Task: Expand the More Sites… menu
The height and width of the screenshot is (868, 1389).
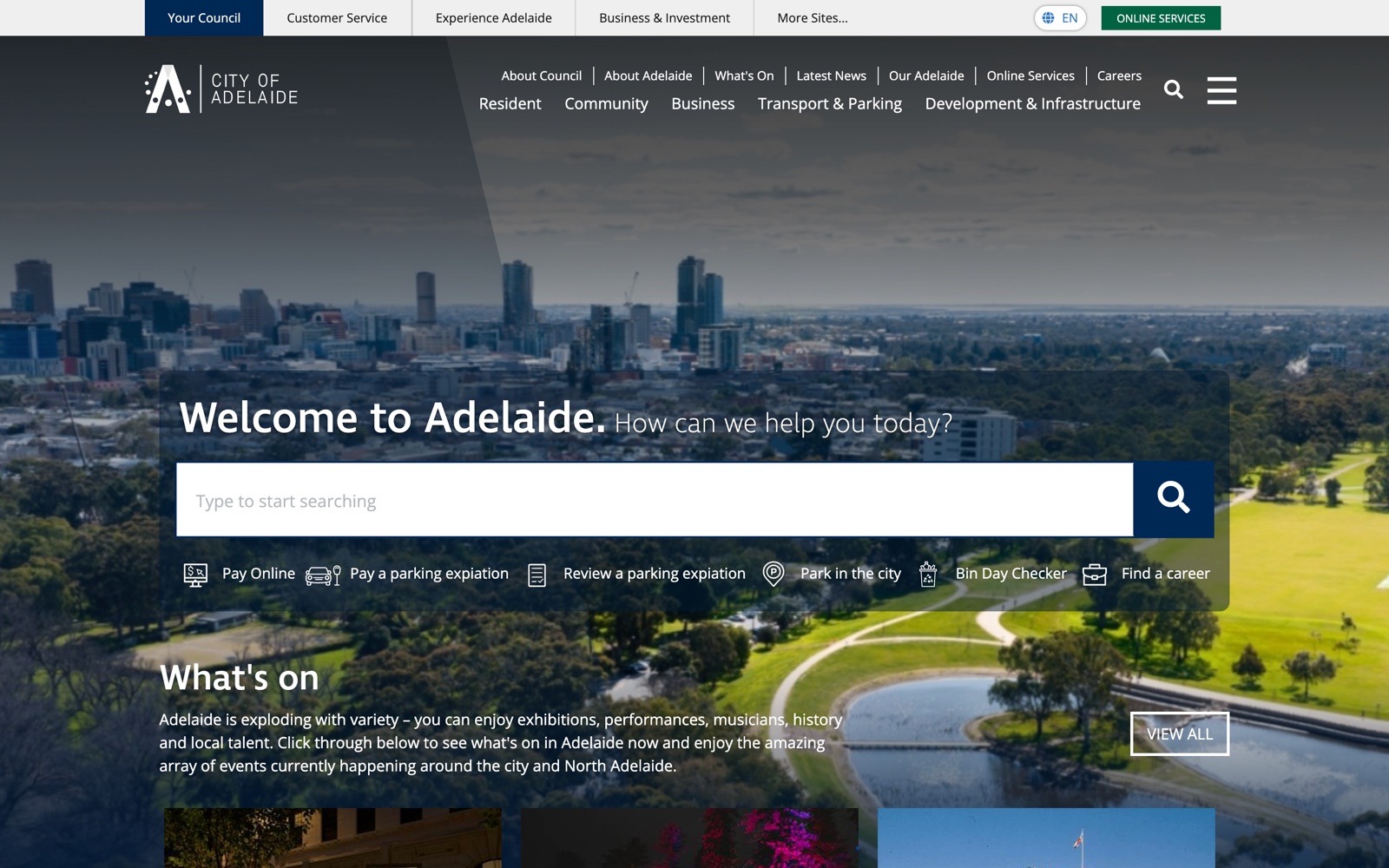Action: point(813,18)
